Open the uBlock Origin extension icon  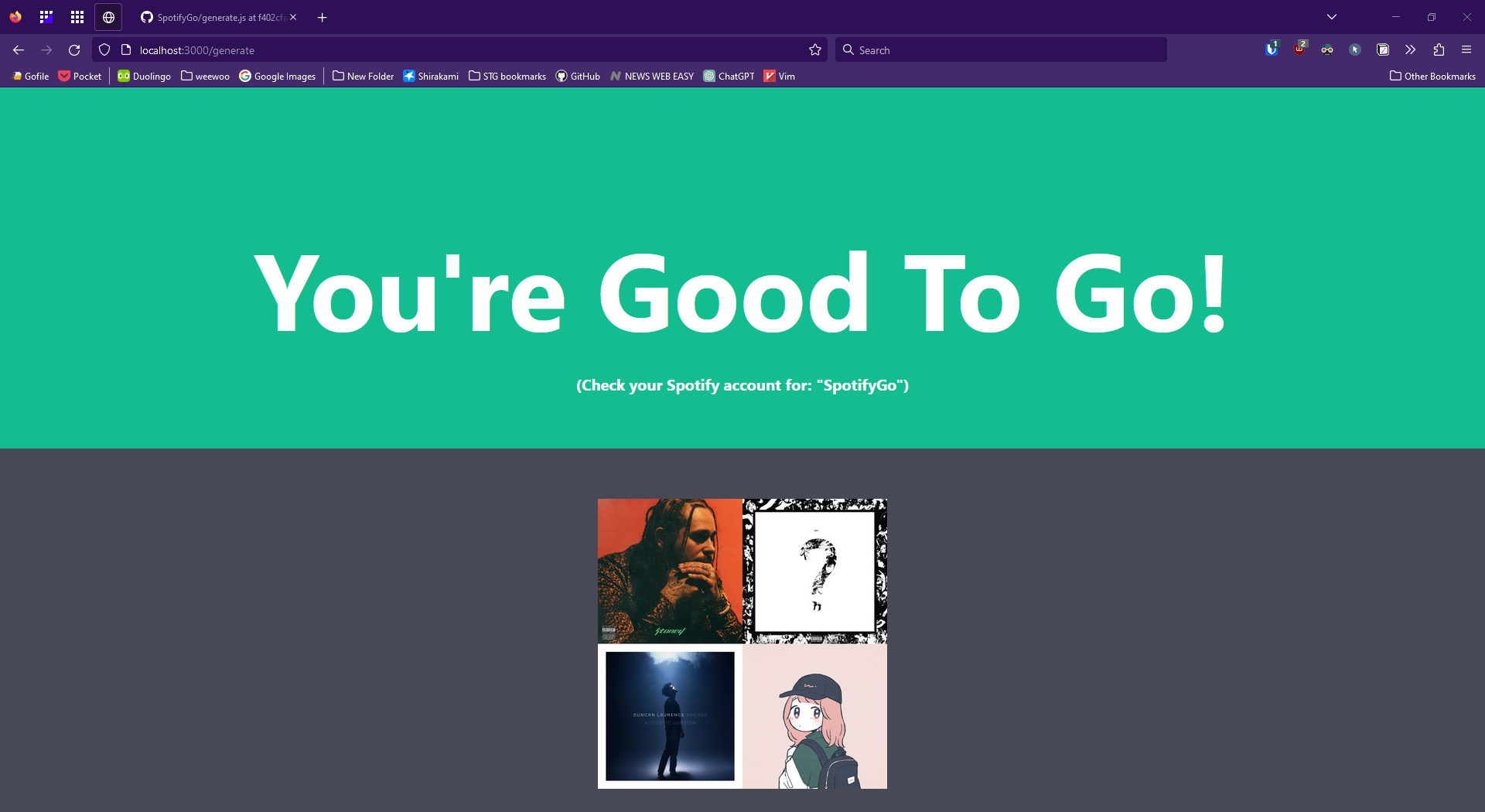click(1299, 49)
